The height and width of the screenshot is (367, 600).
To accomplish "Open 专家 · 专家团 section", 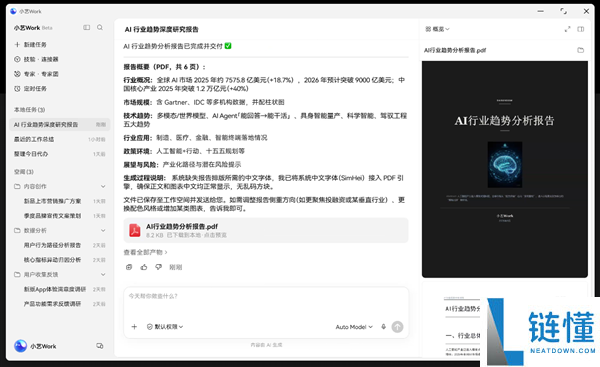I will (x=36, y=74).
